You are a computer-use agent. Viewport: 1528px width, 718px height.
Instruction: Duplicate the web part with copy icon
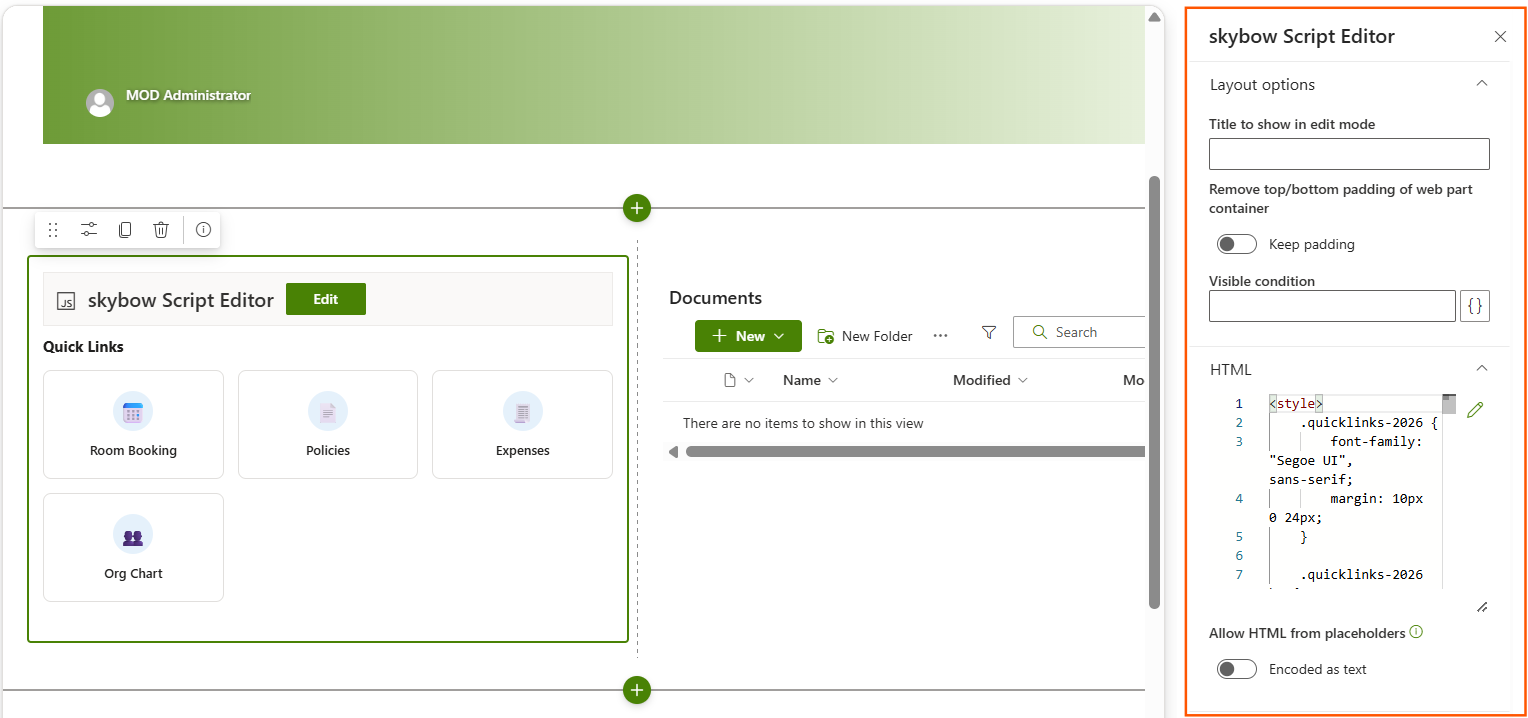tap(125, 230)
